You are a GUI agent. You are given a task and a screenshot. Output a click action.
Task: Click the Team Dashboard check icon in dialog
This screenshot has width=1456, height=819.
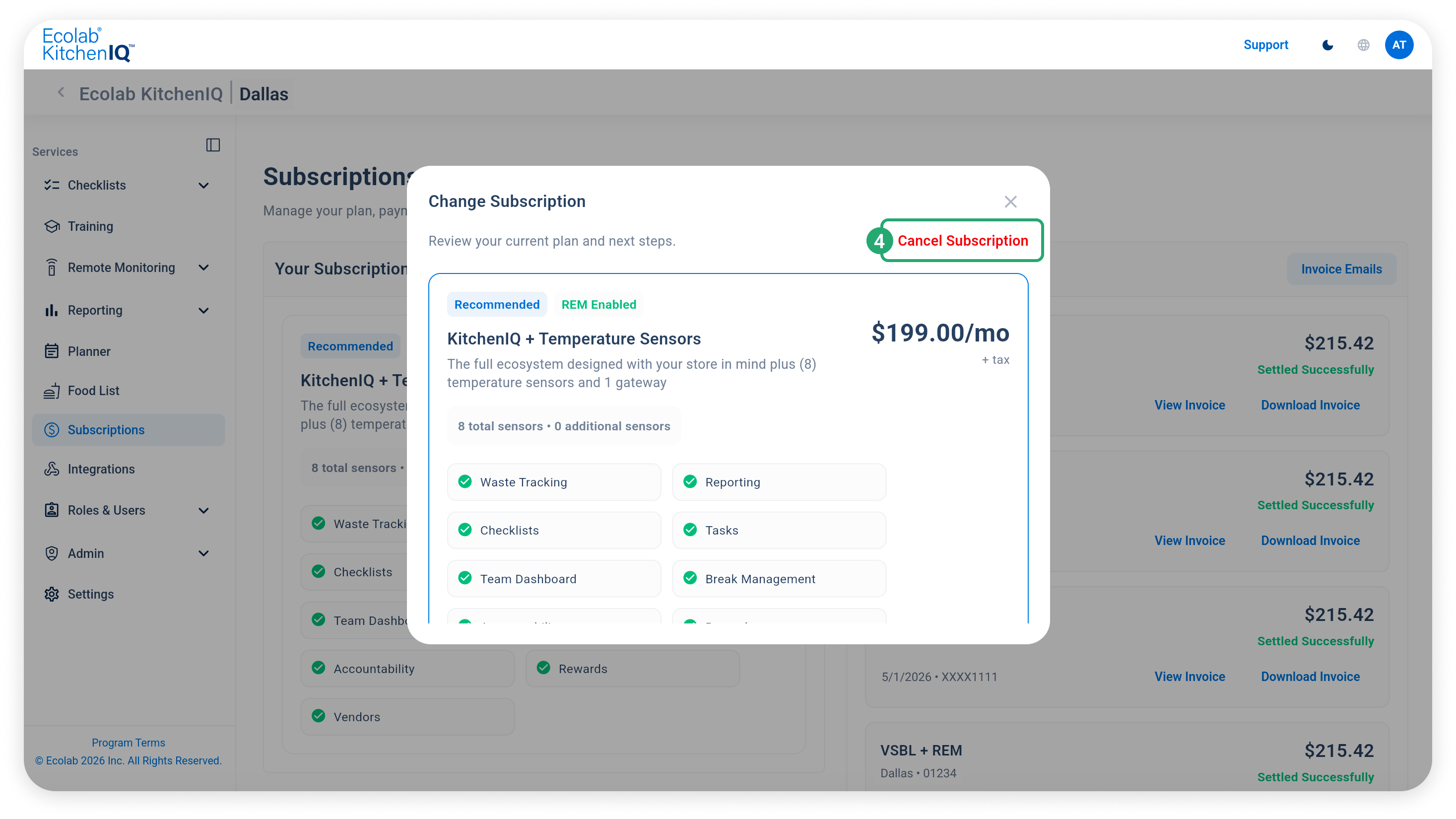(x=465, y=578)
